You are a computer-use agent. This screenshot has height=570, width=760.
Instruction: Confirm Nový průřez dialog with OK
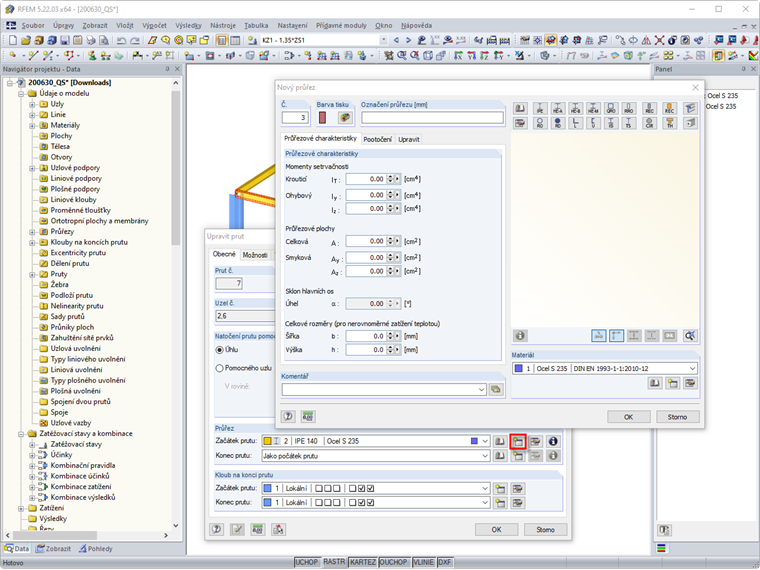tap(628, 417)
